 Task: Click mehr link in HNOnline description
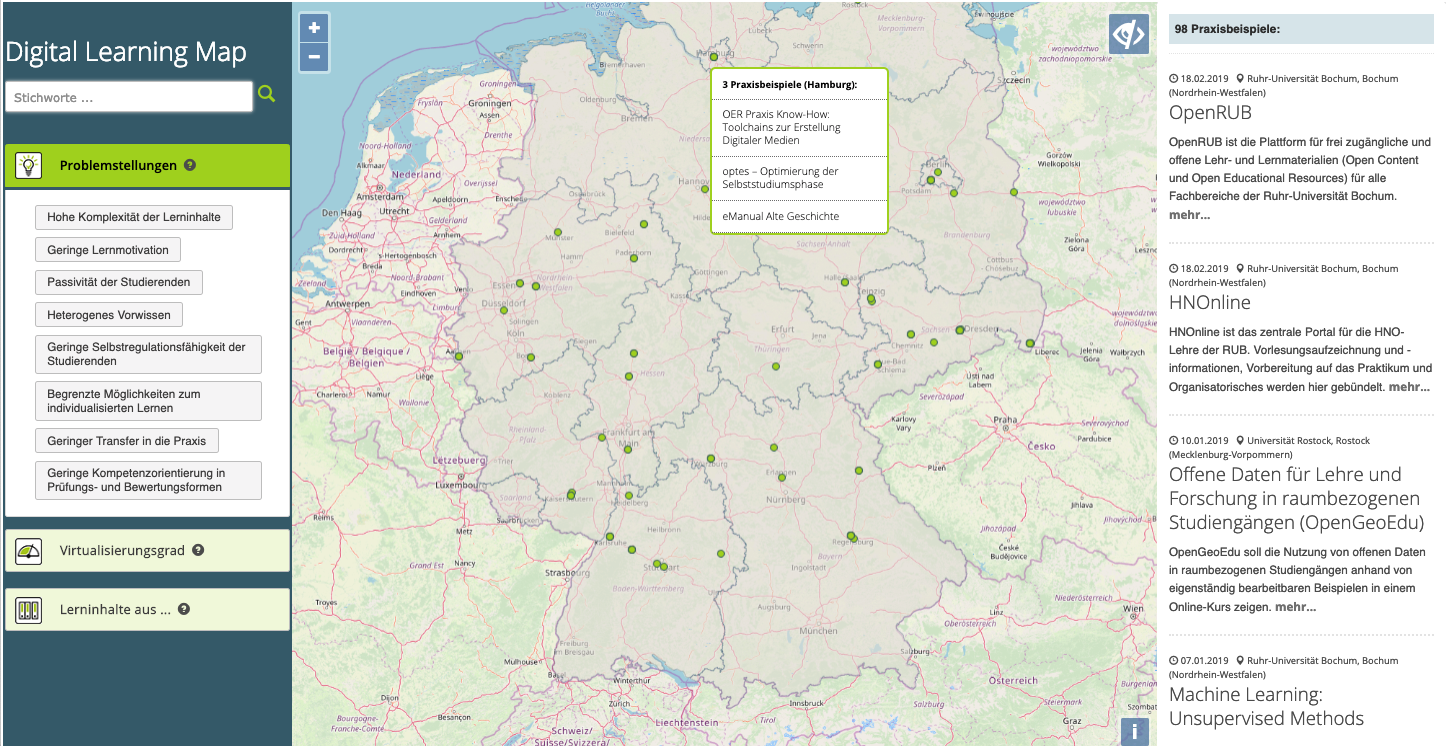coord(1409,386)
